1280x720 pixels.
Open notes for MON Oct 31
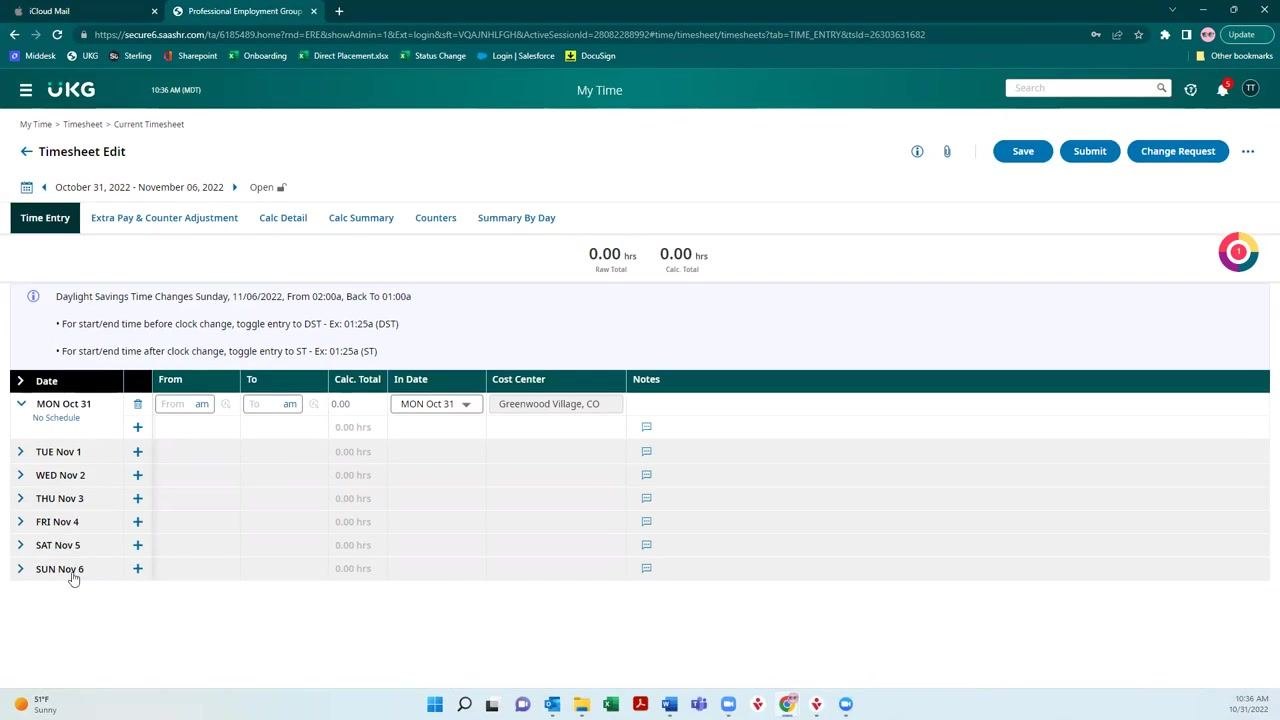[646, 427]
